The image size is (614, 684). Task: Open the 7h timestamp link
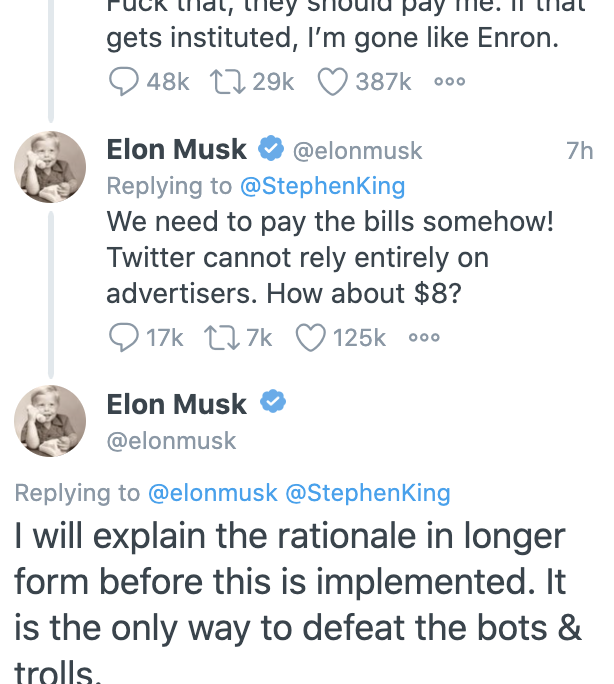[x=579, y=151]
